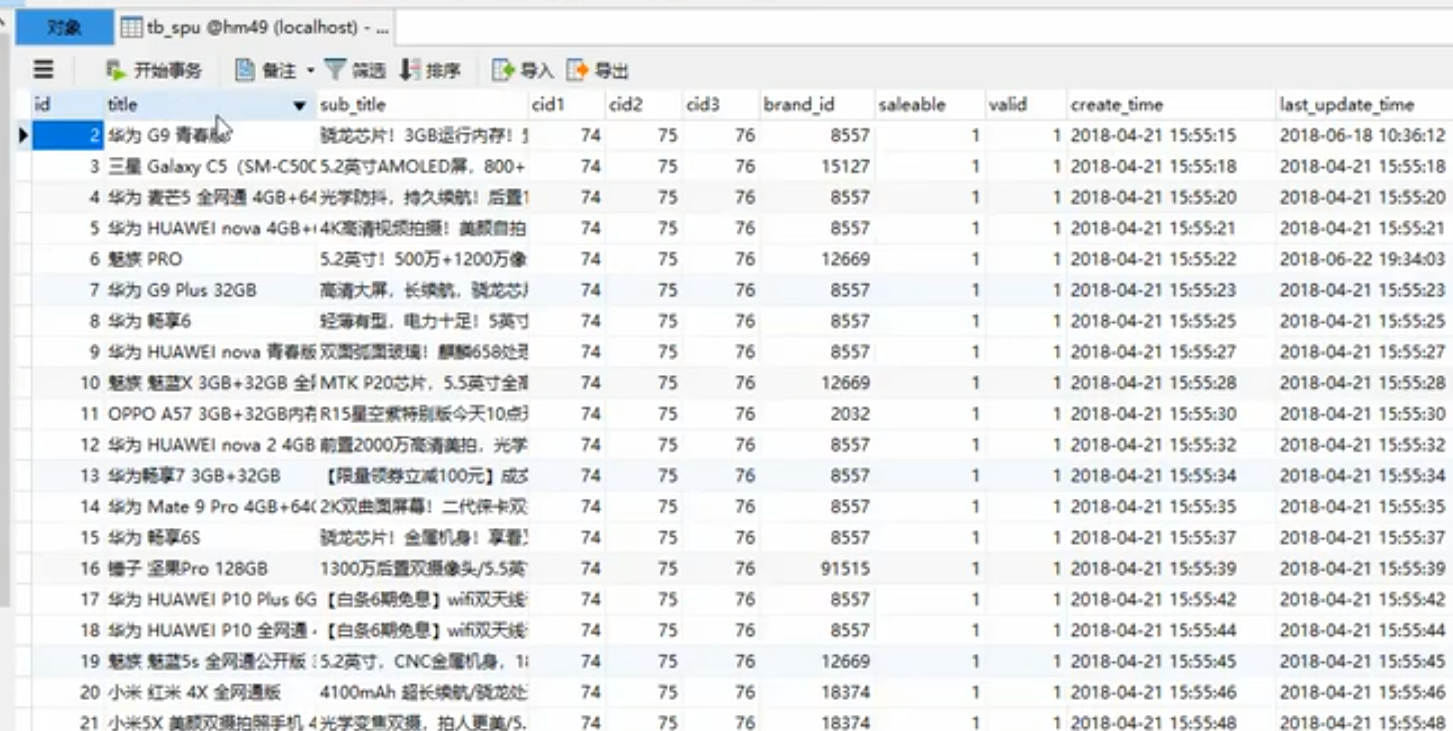Click the Sort (排序) button
Viewport: 1453px width, 731px height.
(430, 70)
